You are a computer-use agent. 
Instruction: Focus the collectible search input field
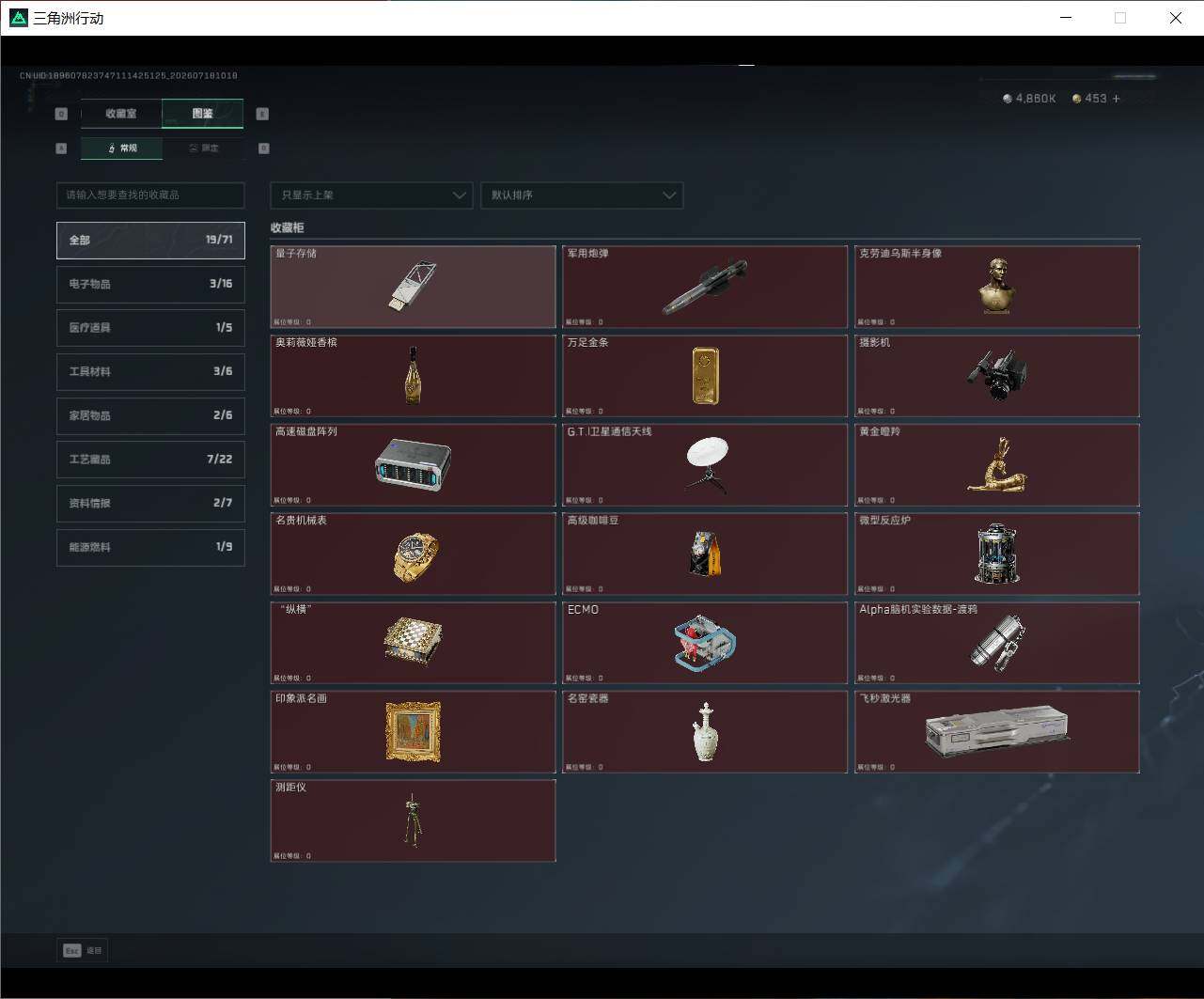click(150, 195)
